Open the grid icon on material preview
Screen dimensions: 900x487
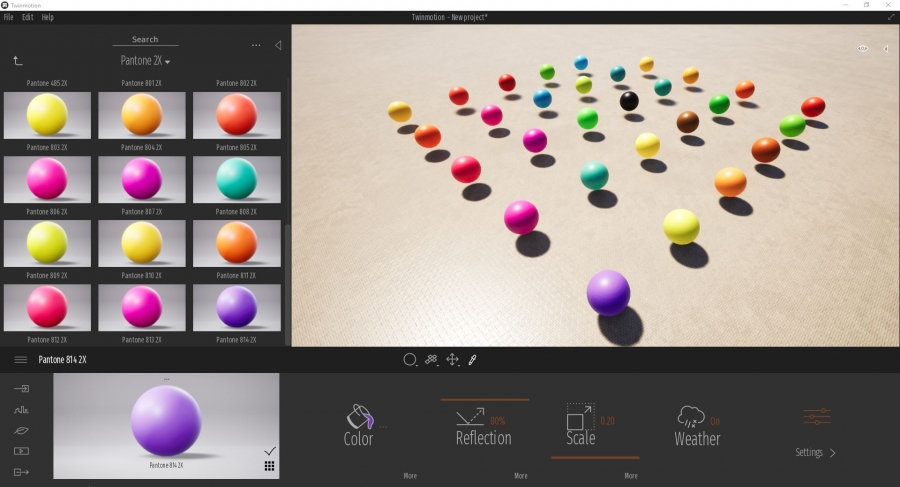click(270, 466)
